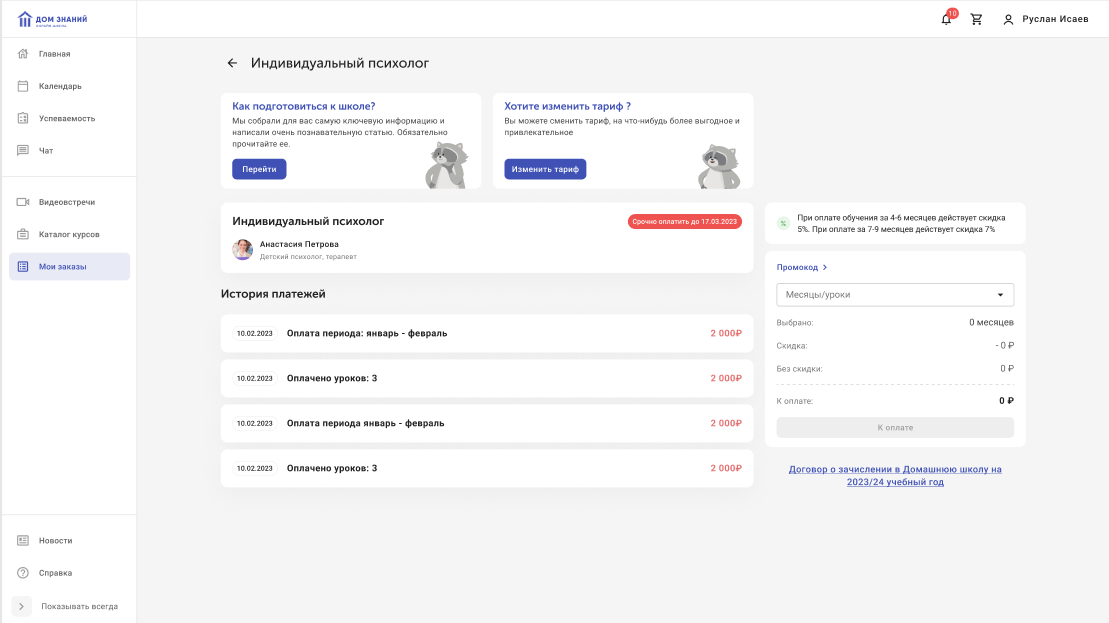Open Календарь menu item

[x=69, y=86]
